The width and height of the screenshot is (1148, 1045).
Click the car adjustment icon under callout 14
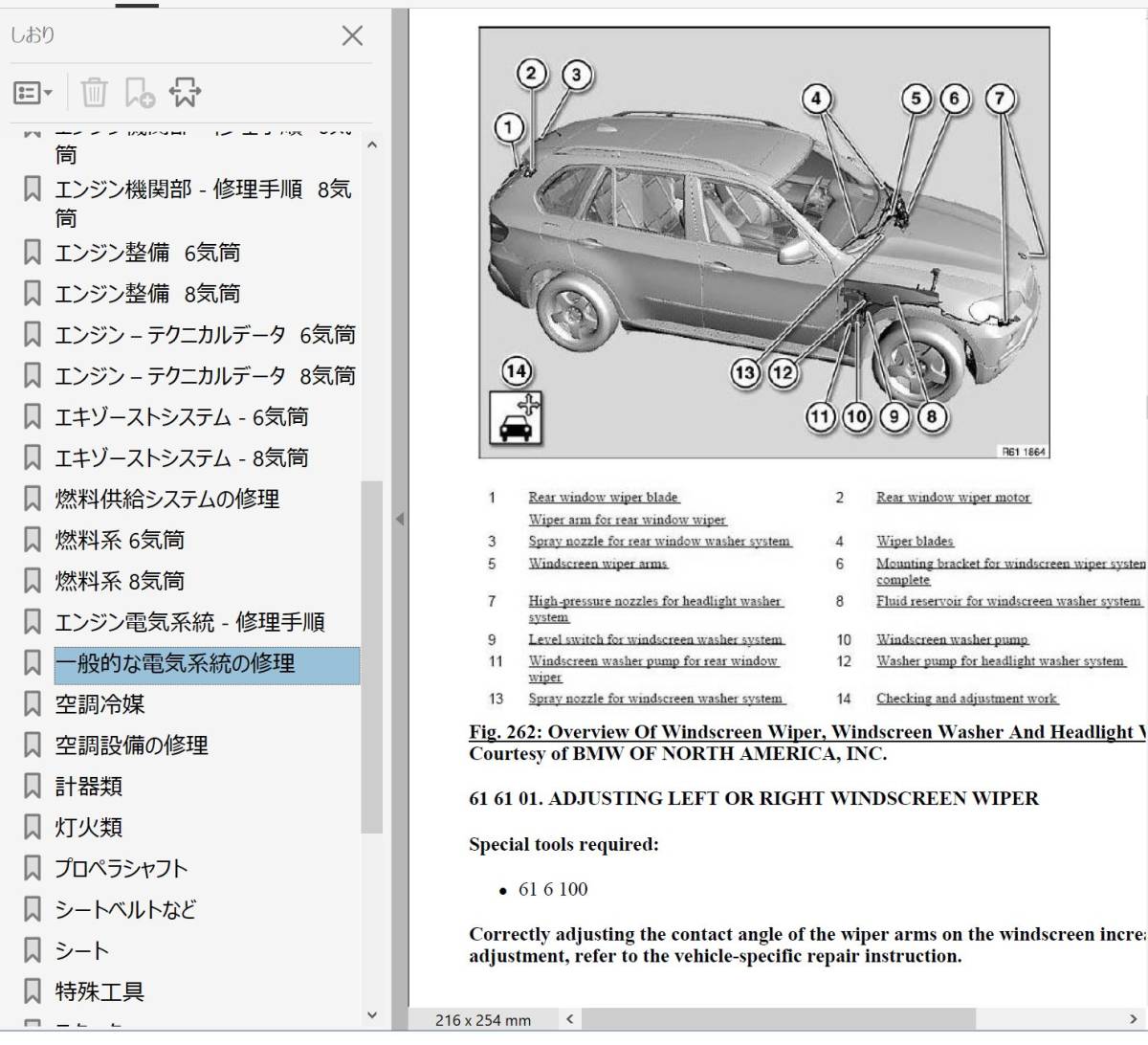coord(517,418)
